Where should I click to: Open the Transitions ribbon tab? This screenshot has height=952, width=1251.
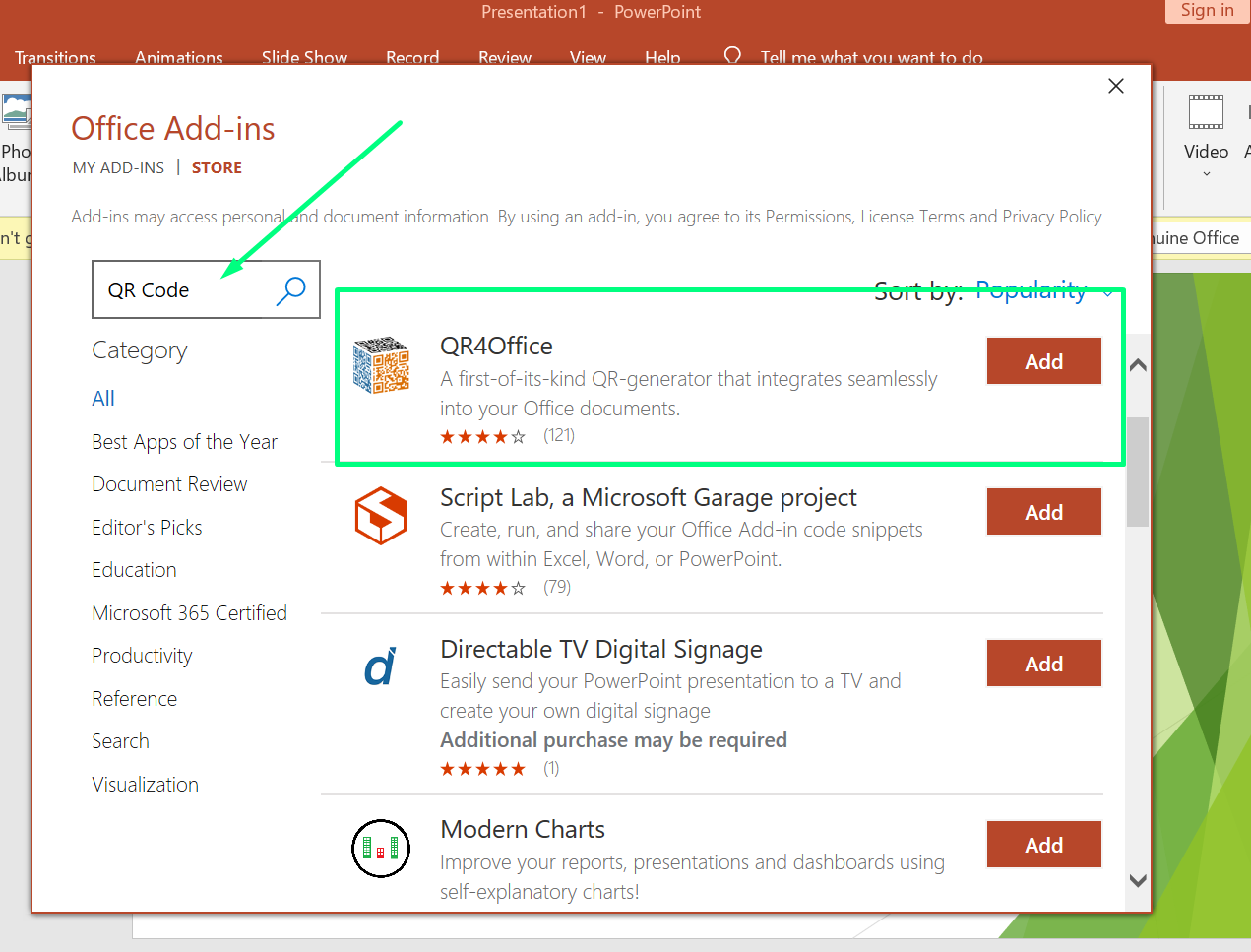55,57
